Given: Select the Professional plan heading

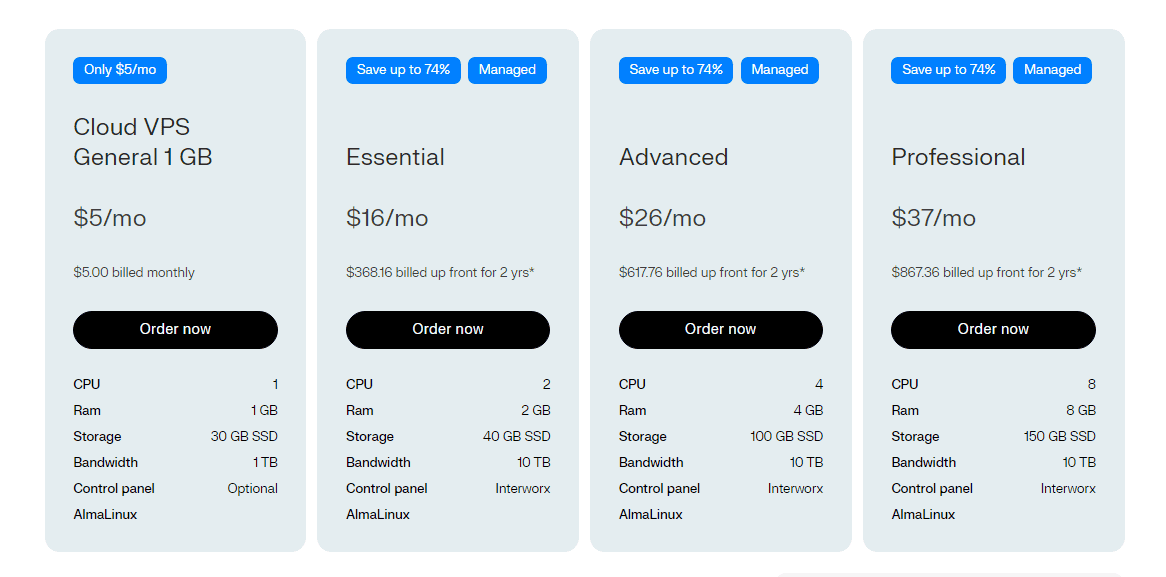Looking at the screenshot, I should coord(958,157).
